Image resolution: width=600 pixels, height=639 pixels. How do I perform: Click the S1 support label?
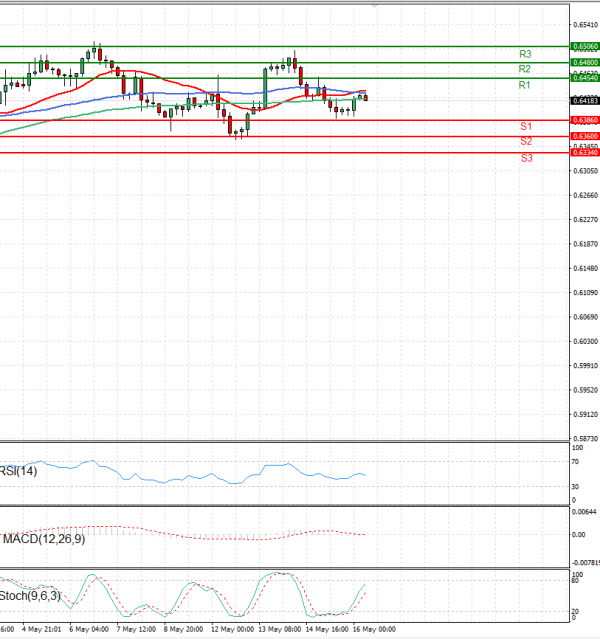[x=525, y=126]
